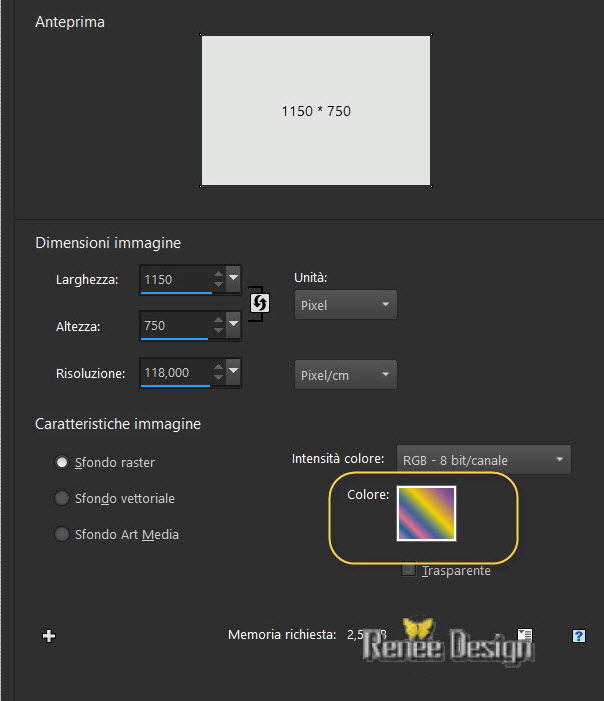Image resolution: width=604 pixels, height=701 pixels.
Task: Open the Unità Pixel dropdown
Action: pos(346,305)
